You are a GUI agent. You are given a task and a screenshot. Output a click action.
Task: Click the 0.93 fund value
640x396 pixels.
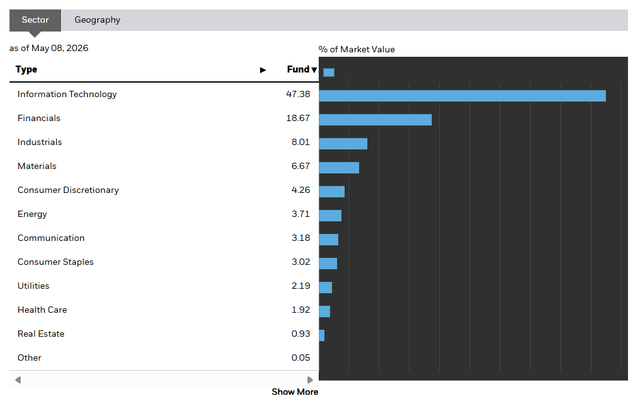pos(300,334)
